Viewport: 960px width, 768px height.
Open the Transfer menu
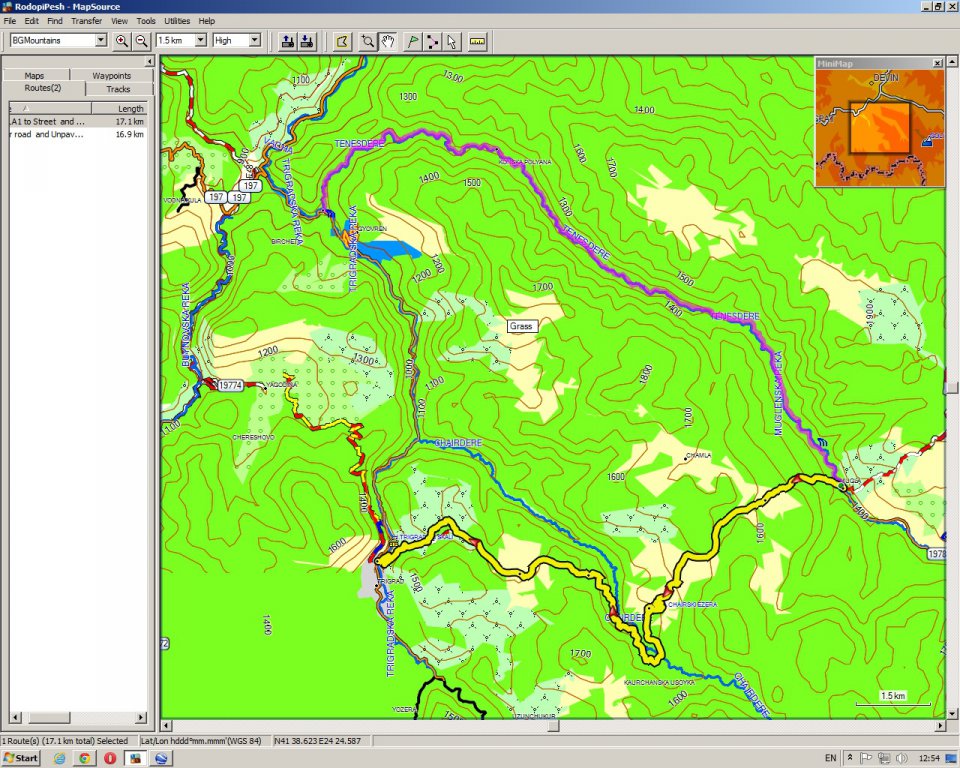pos(86,20)
